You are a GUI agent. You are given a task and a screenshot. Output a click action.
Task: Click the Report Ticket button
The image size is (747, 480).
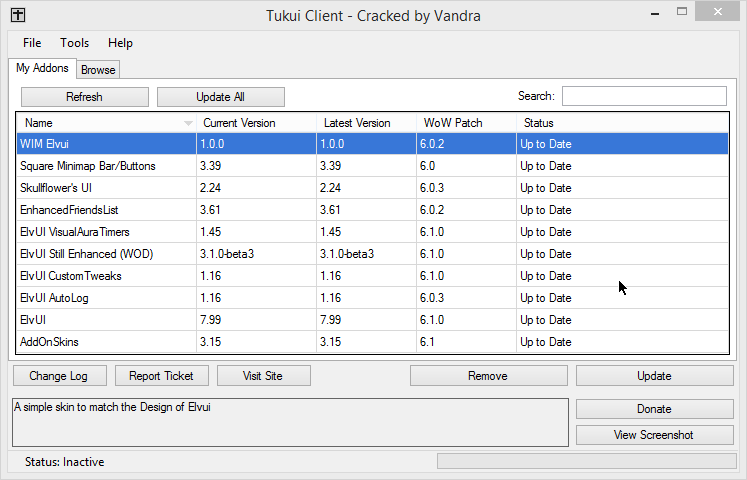point(161,376)
